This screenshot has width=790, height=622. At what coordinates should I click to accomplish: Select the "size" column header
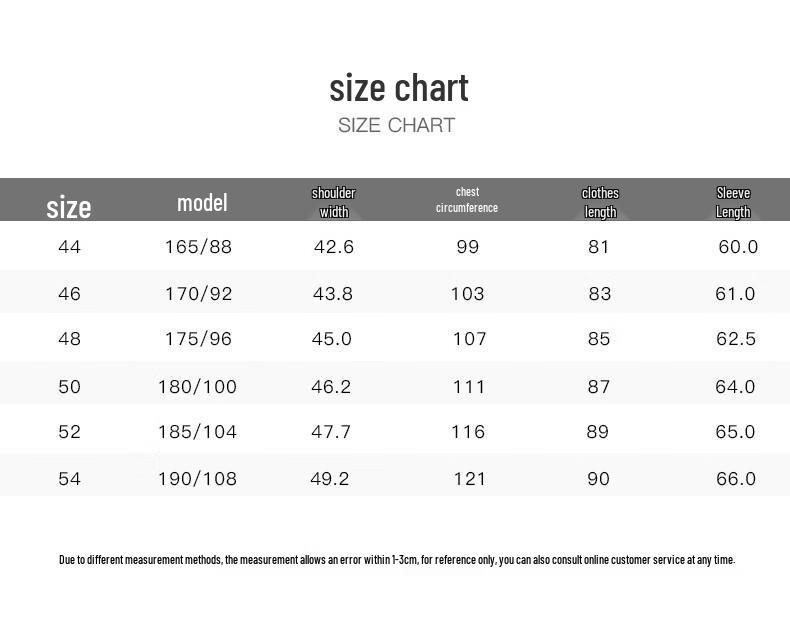[x=68, y=207]
